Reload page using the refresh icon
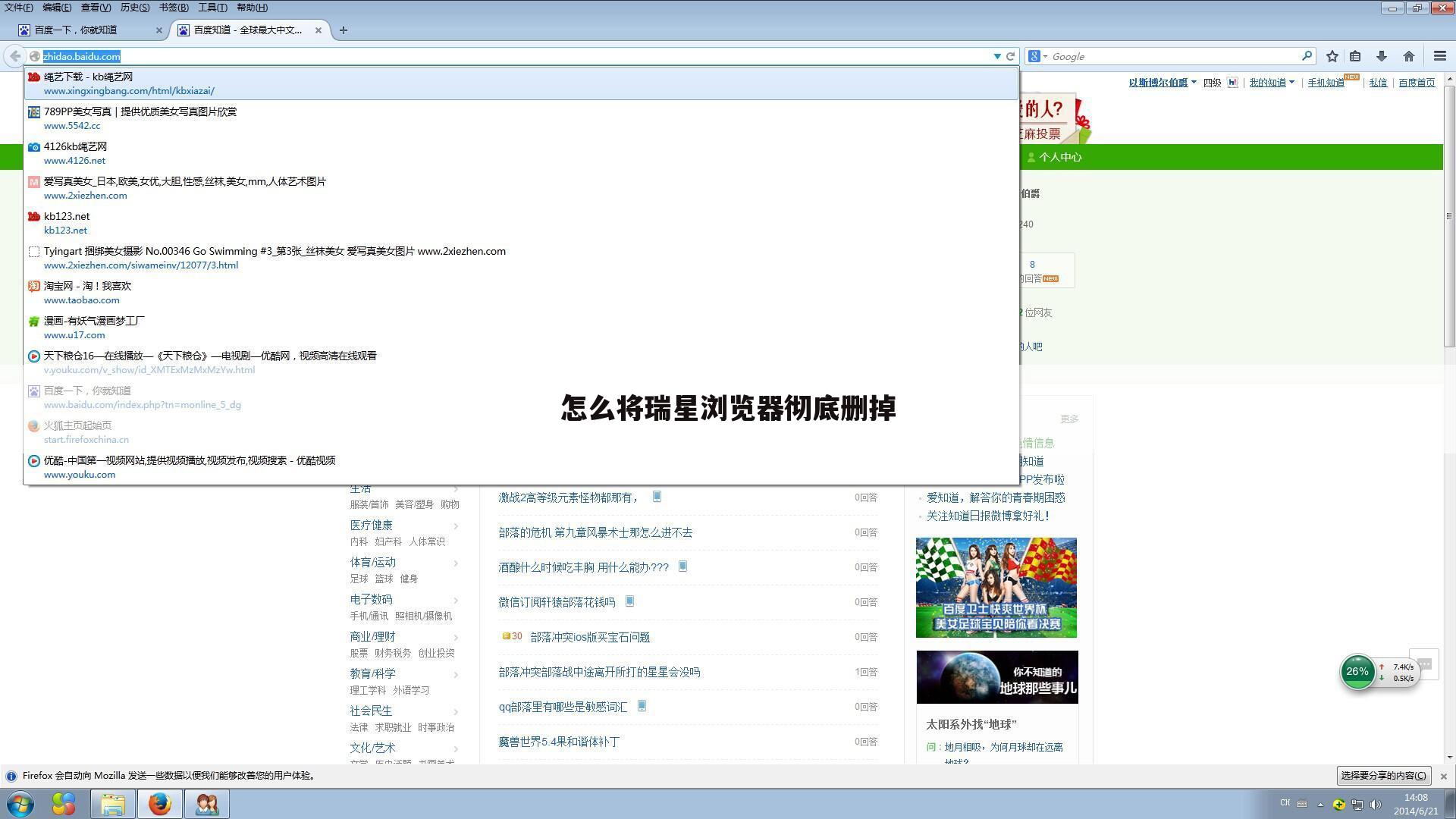This screenshot has width=1456, height=819. coord(1010,56)
